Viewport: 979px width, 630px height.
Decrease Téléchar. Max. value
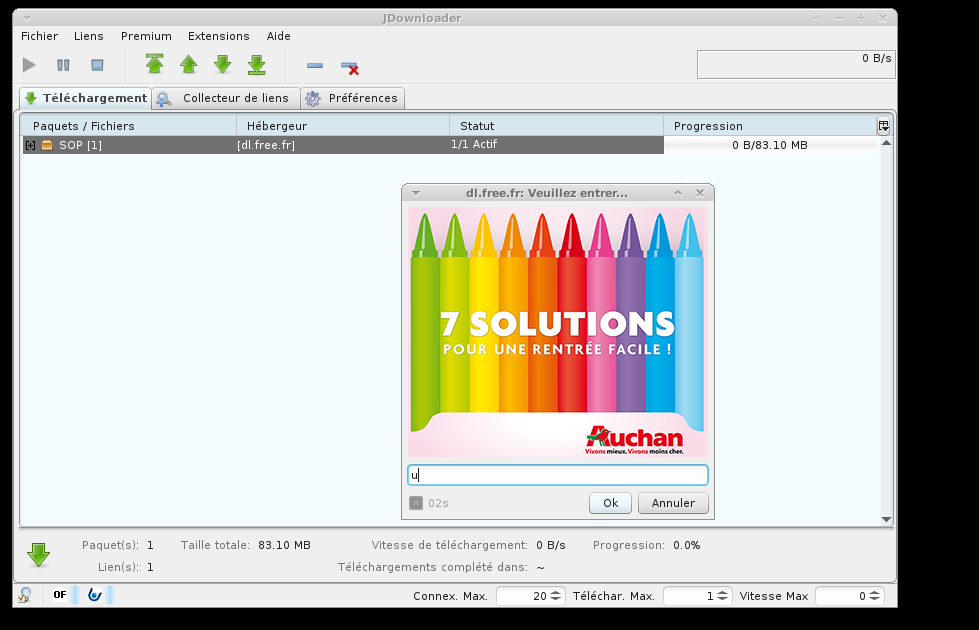pyautogui.click(x=722, y=599)
